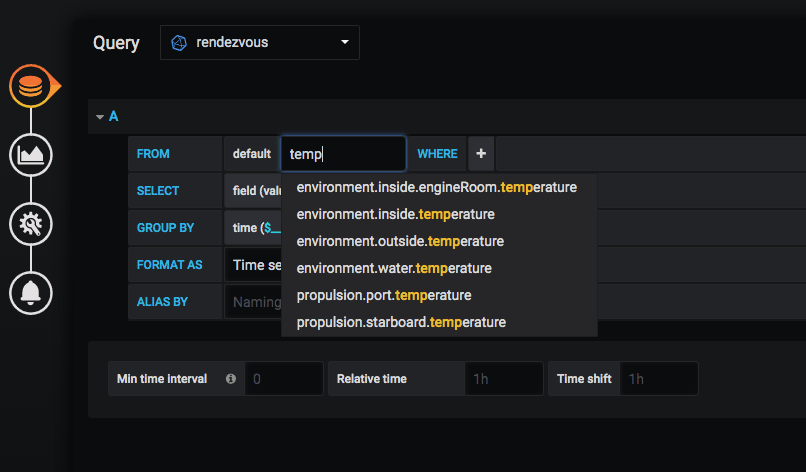
Task: Click the Time shift label
Action: coord(584,378)
